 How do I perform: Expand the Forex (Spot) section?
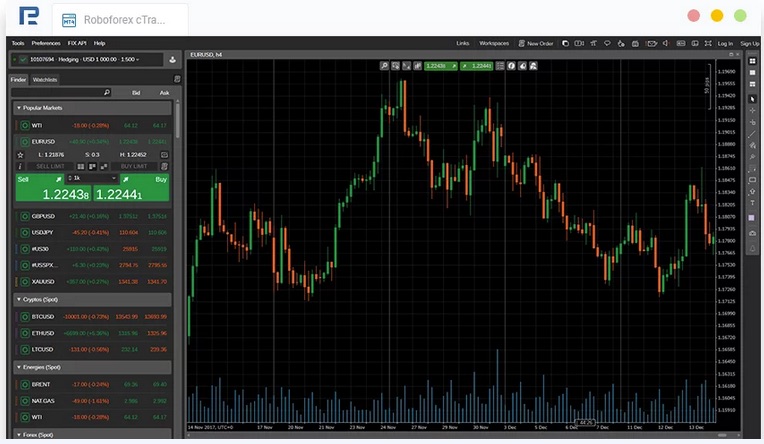92,434
